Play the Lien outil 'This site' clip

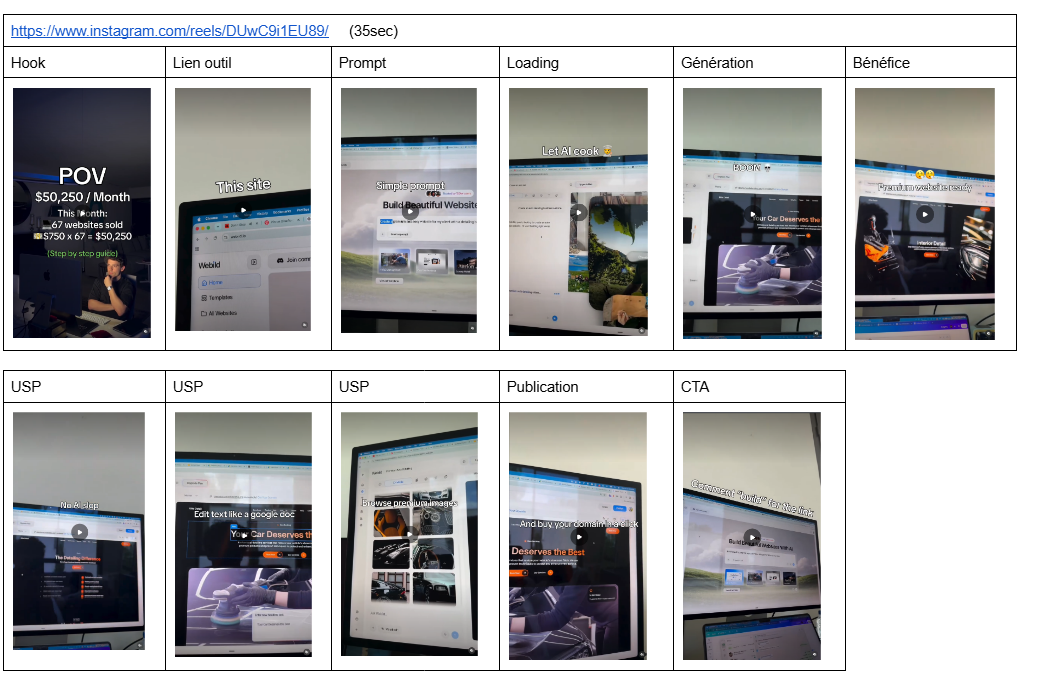(243, 210)
